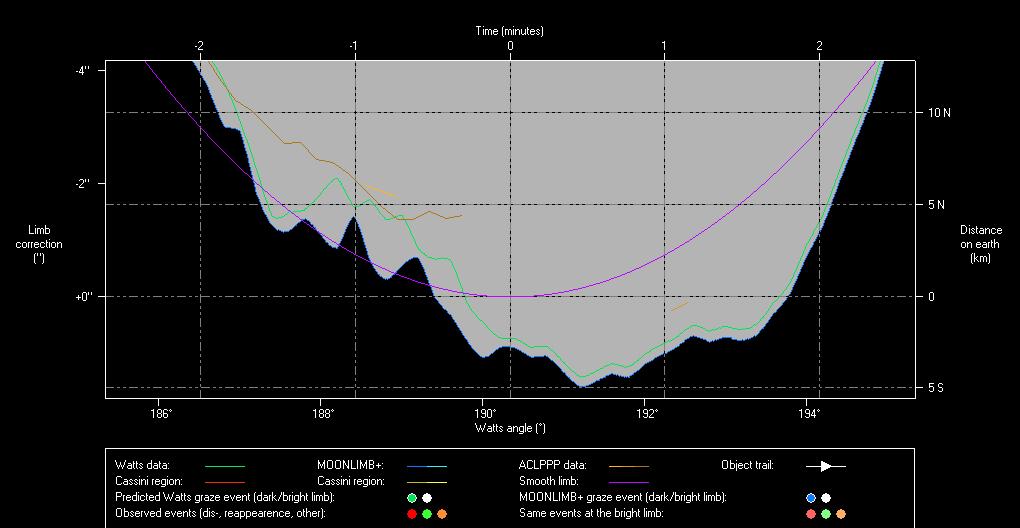1020x528 pixels.
Task: Click the 'Limb correction' axis title
Action: coord(39,244)
